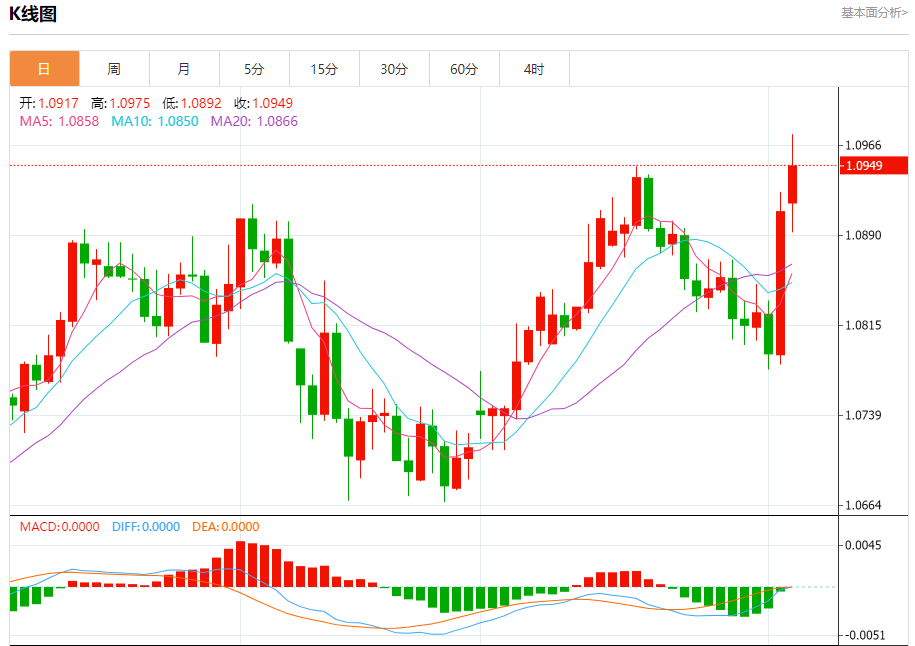
Task: Click the tallest red MACD histogram bar
Action: 240,564
